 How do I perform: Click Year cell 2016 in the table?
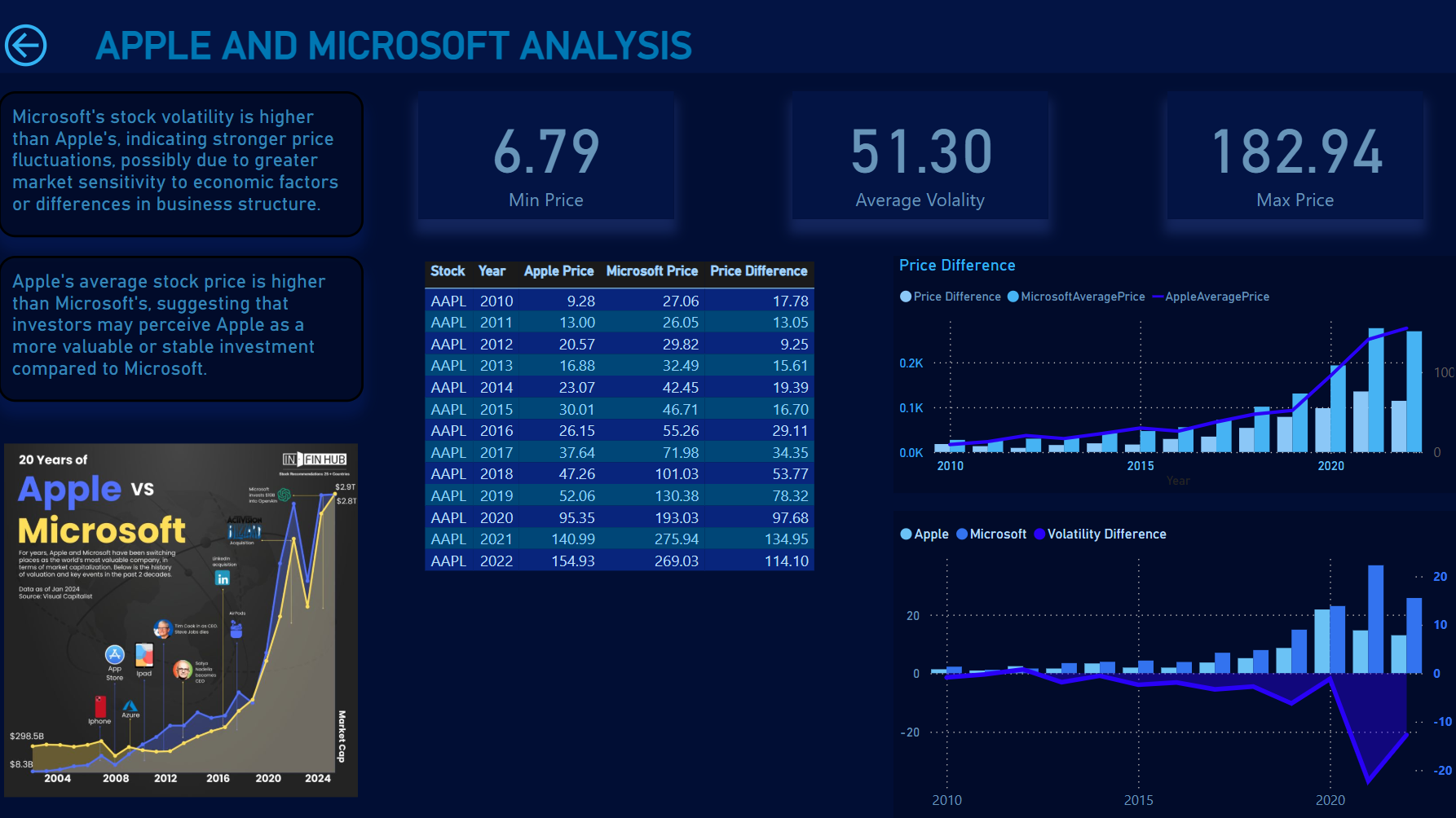pyautogui.click(x=496, y=431)
